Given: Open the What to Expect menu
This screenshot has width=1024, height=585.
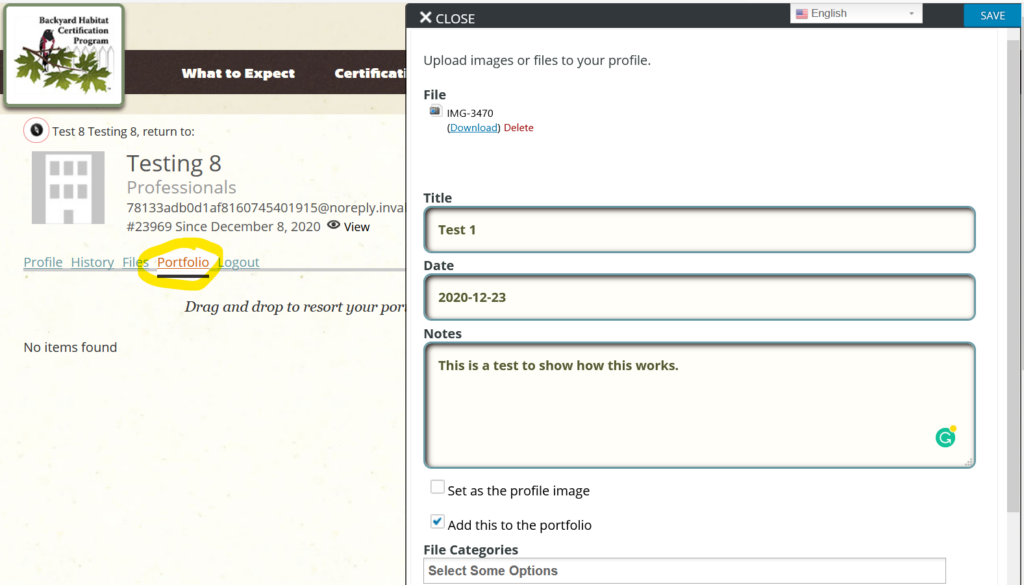Looking at the screenshot, I should [238, 73].
